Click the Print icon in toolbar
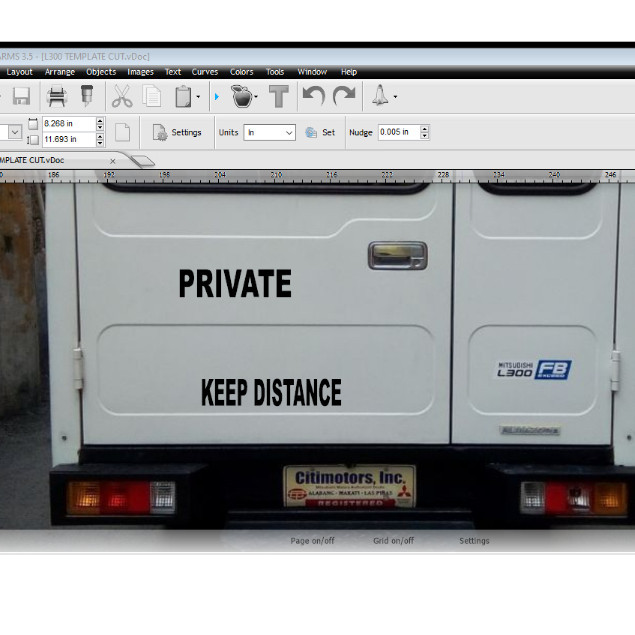 (x=57, y=97)
